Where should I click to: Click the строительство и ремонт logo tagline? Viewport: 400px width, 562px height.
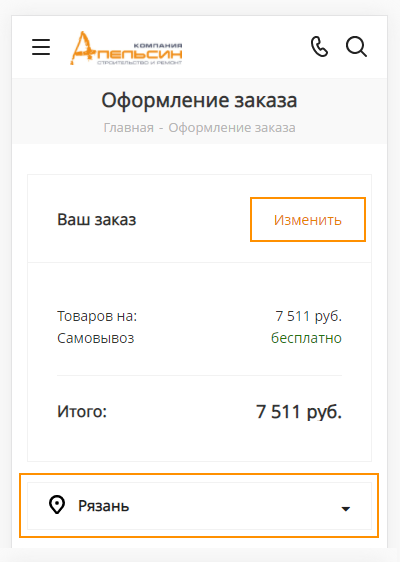(139, 63)
